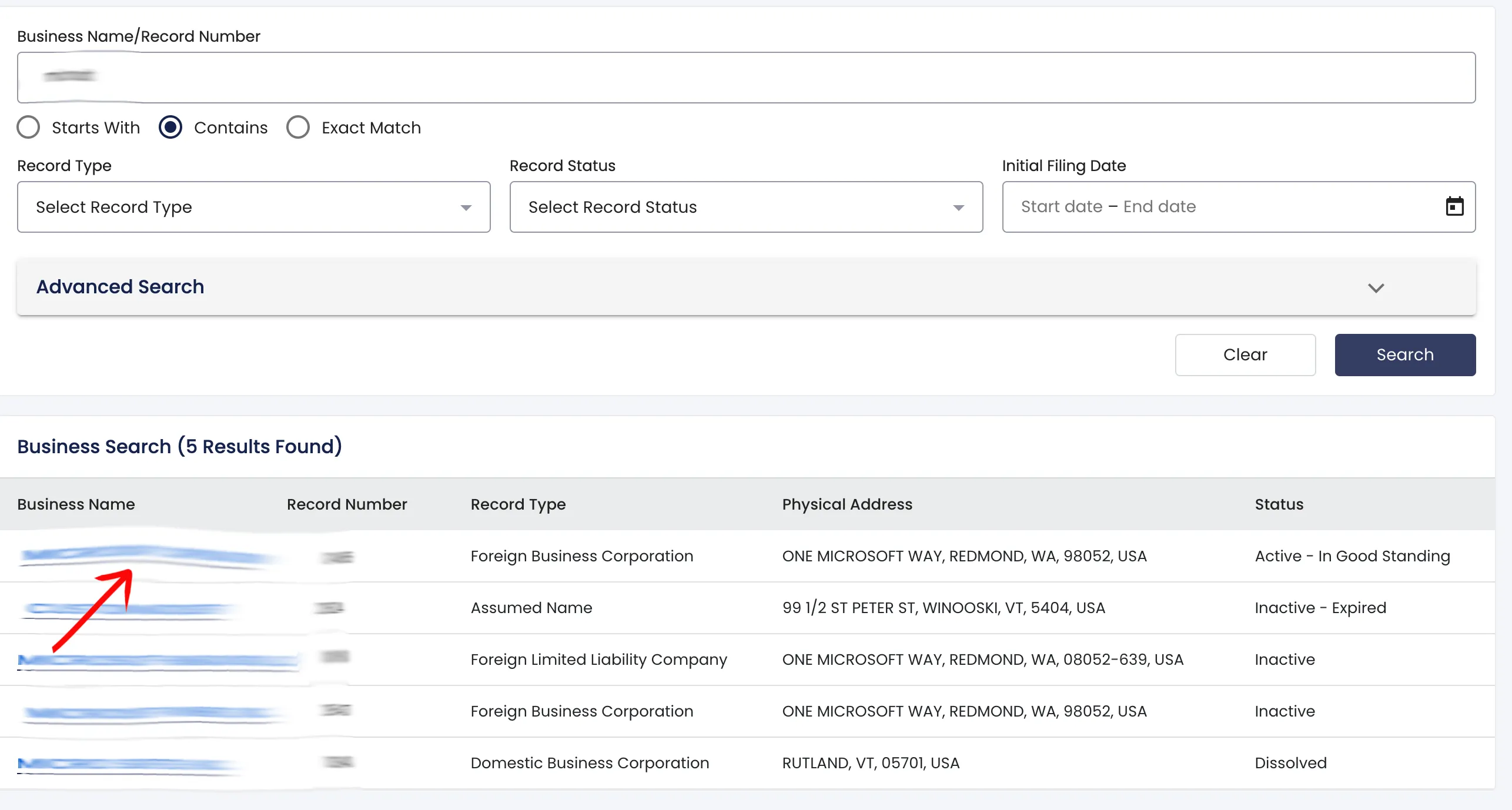Click the Status column header
Screen dimensions: 1512x810
1279,504
